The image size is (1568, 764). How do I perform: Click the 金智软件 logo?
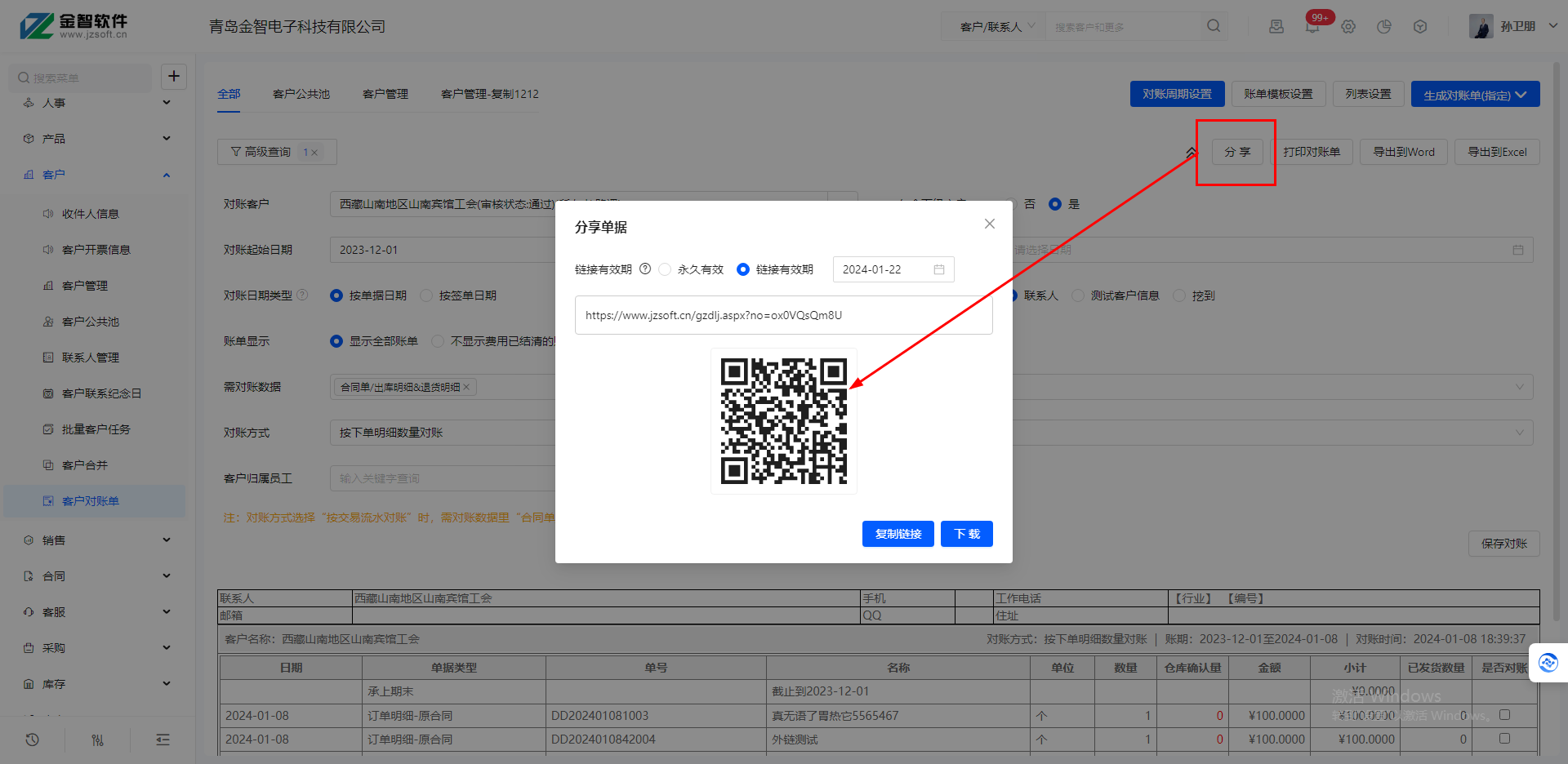74,26
